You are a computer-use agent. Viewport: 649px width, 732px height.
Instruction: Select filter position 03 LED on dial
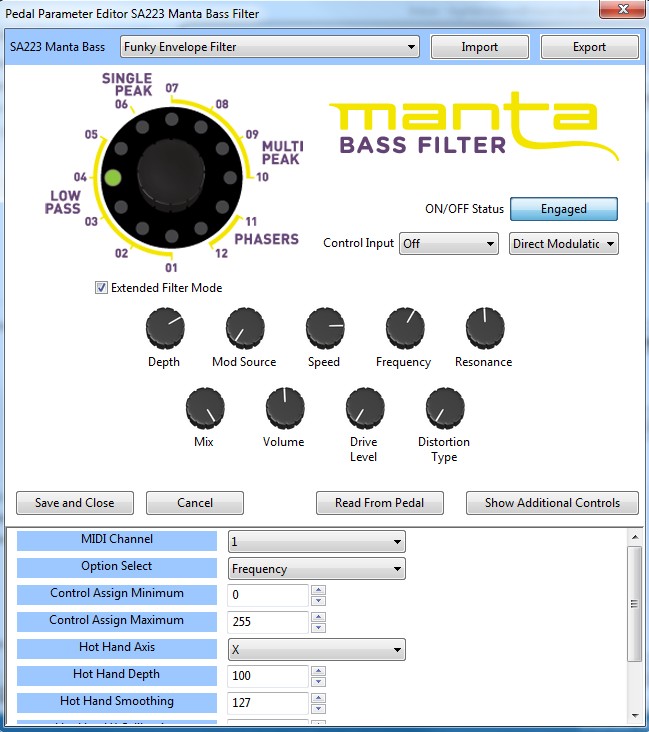click(x=120, y=207)
